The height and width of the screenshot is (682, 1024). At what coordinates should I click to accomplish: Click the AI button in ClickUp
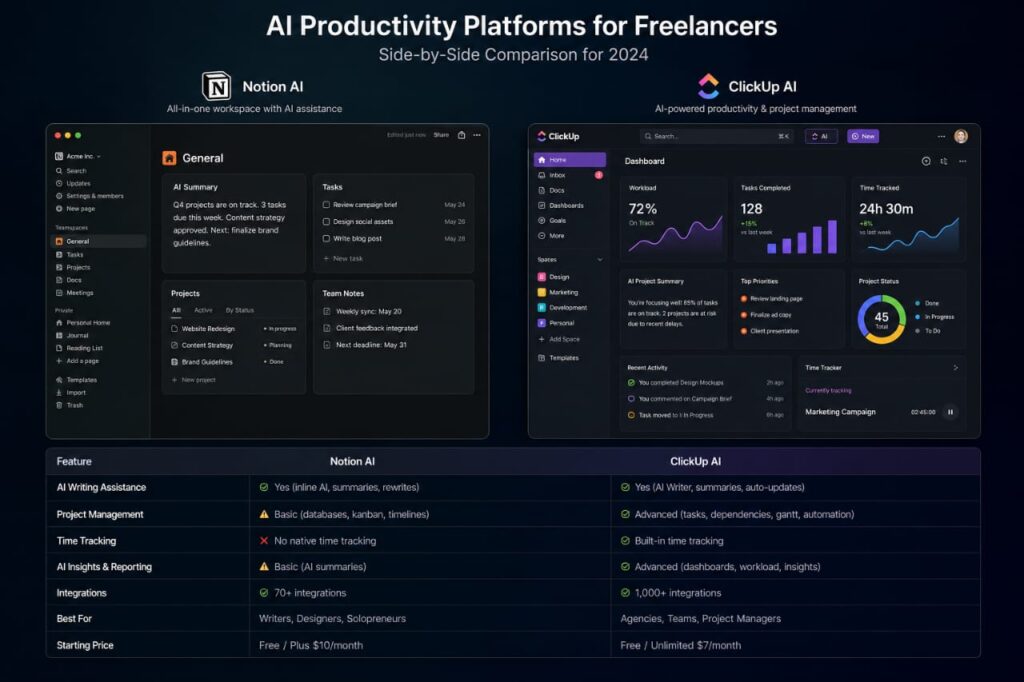pyautogui.click(x=820, y=137)
